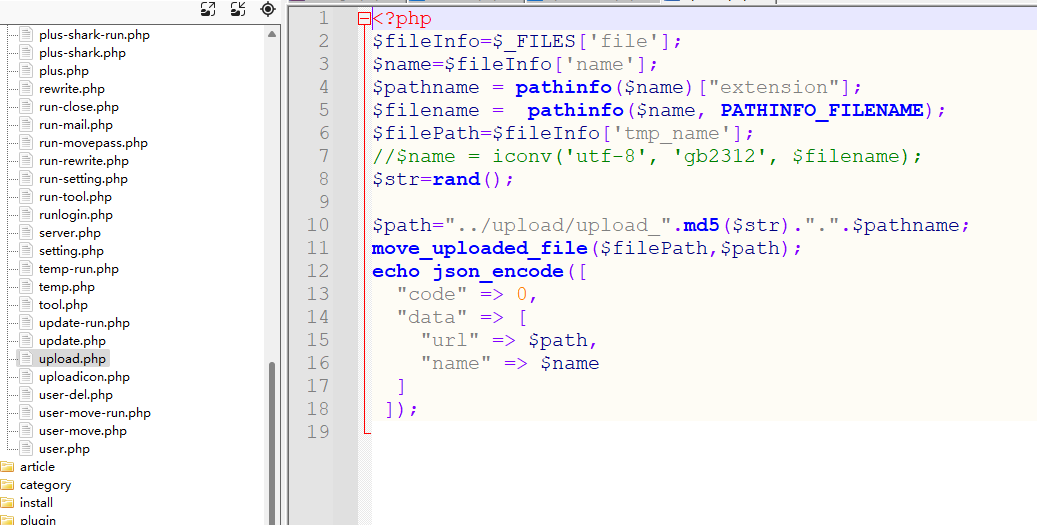Image resolution: width=1037 pixels, height=525 pixels.
Task: Open run-close.php file
Action: [x=79, y=106]
